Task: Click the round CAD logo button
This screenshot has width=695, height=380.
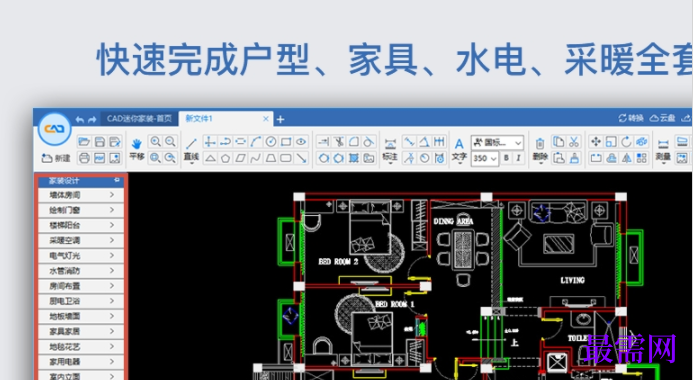Action: (55, 129)
